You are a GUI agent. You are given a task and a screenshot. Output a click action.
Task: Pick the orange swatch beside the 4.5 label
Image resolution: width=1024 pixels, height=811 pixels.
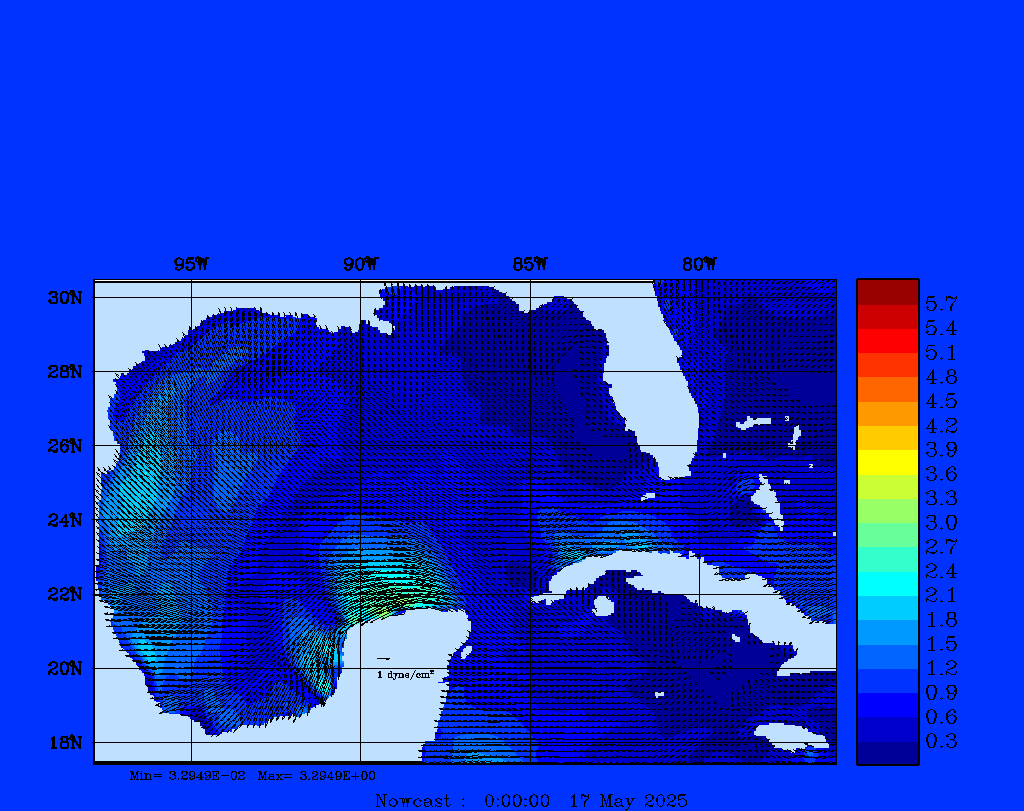[x=887, y=389]
